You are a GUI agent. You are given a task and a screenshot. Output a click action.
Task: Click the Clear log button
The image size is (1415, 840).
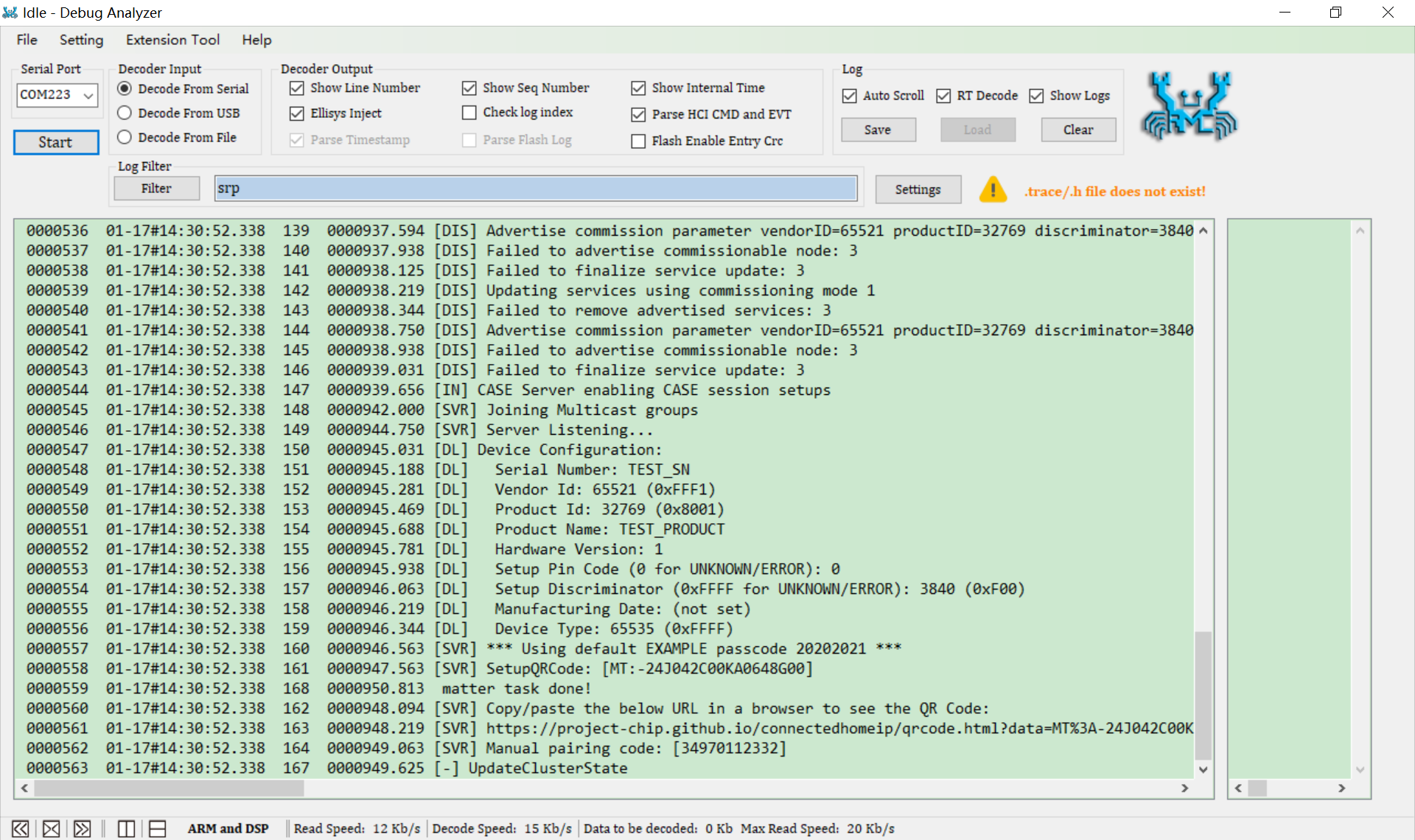click(x=1078, y=130)
